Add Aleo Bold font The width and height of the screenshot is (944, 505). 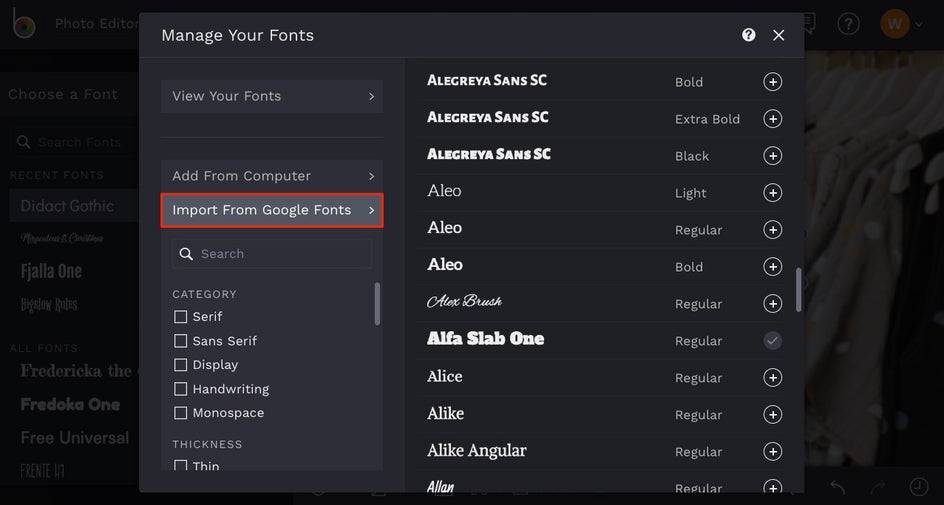[x=772, y=267]
